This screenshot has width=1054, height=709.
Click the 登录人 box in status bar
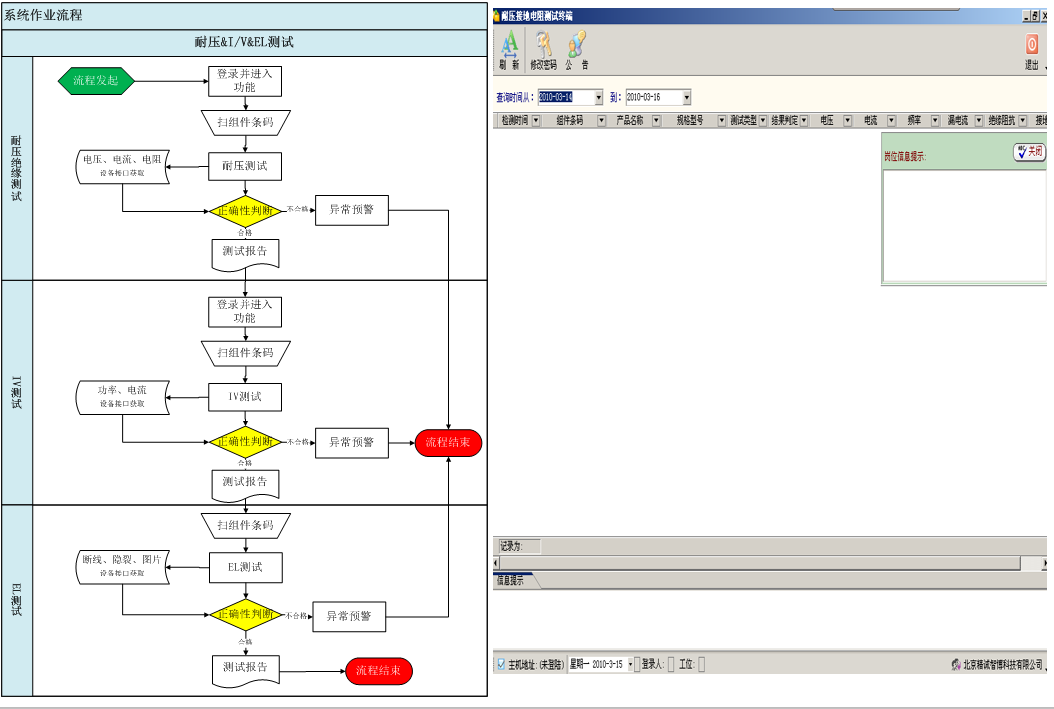coord(671,664)
